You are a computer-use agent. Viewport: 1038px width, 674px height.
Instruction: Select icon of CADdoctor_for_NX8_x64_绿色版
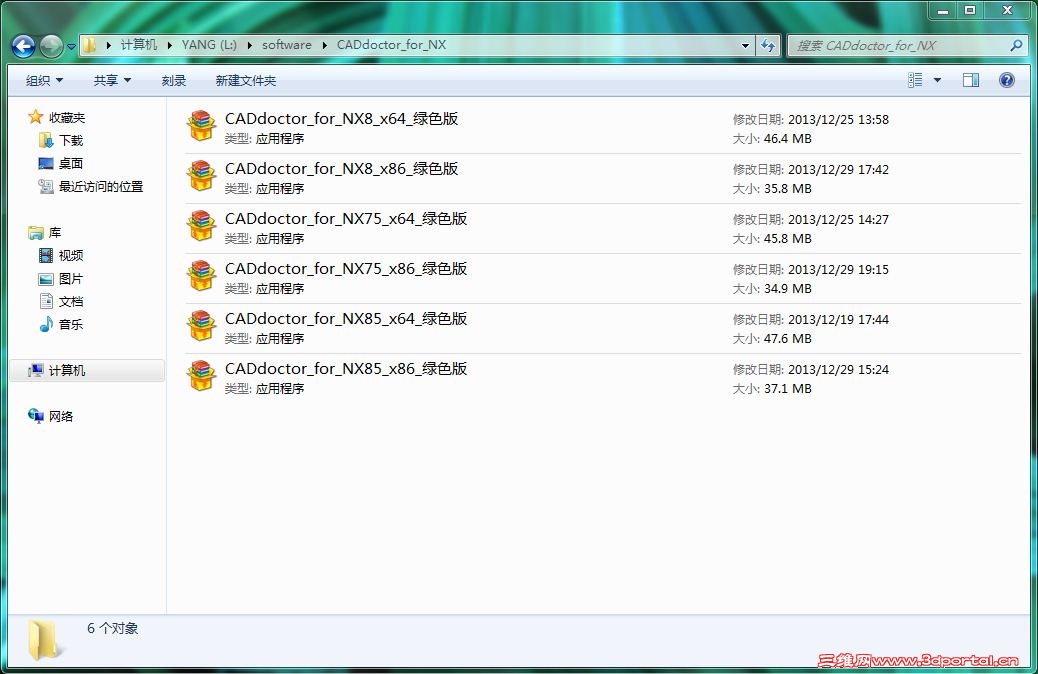[201, 126]
